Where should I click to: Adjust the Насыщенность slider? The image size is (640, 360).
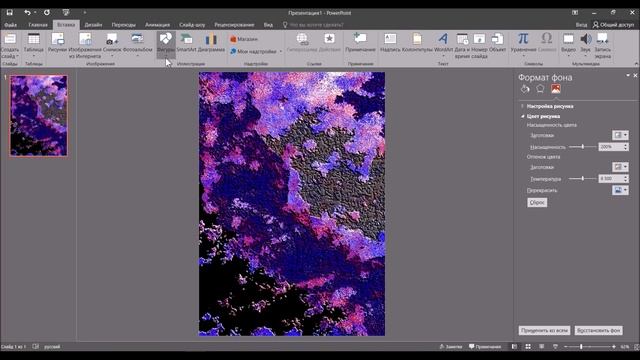coord(582,147)
